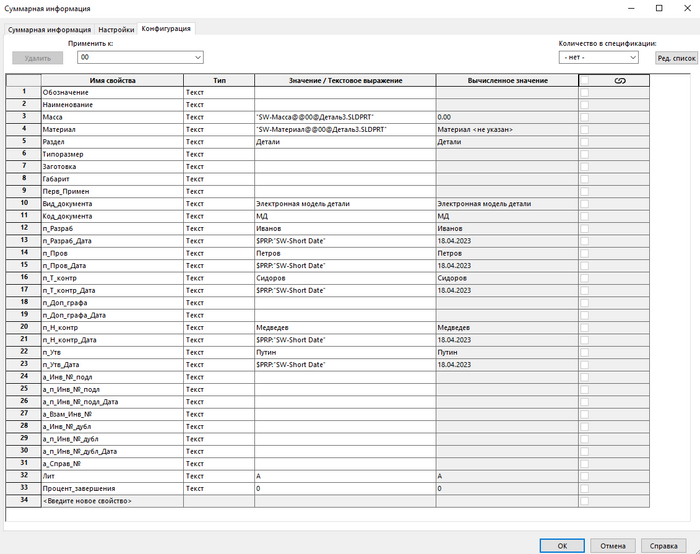Open the Настройки tab
Viewport: 700px width, 554px height.
point(115,30)
